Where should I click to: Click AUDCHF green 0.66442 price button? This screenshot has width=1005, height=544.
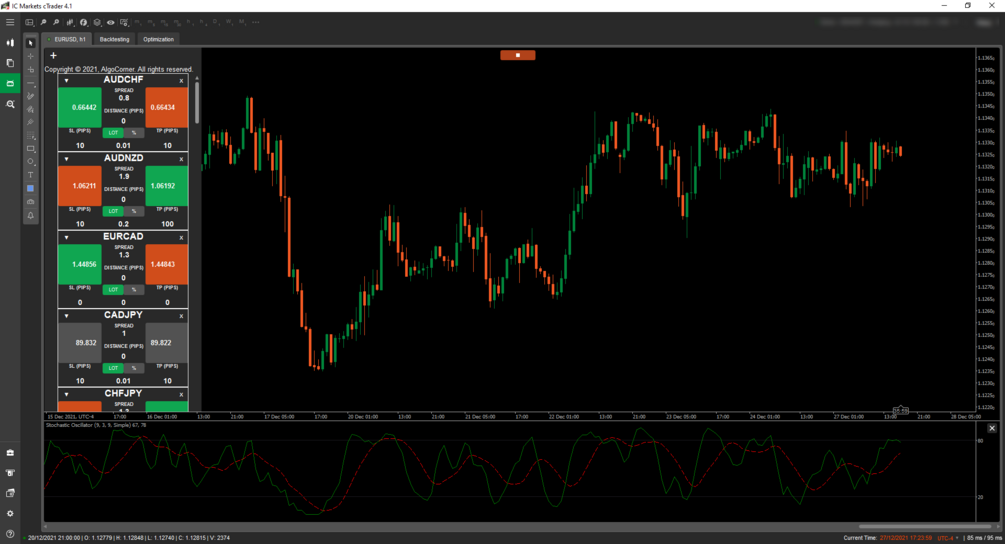(80, 108)
